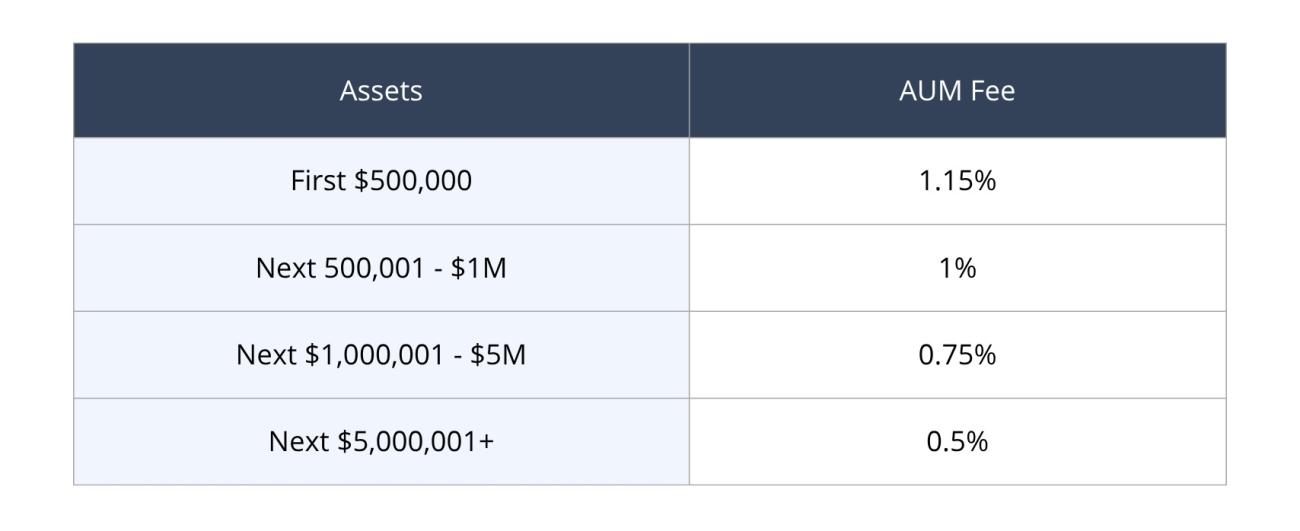Screen dimensions: 1300x531
Task: Select the First $500,000 cell
Action: (381, 181)
